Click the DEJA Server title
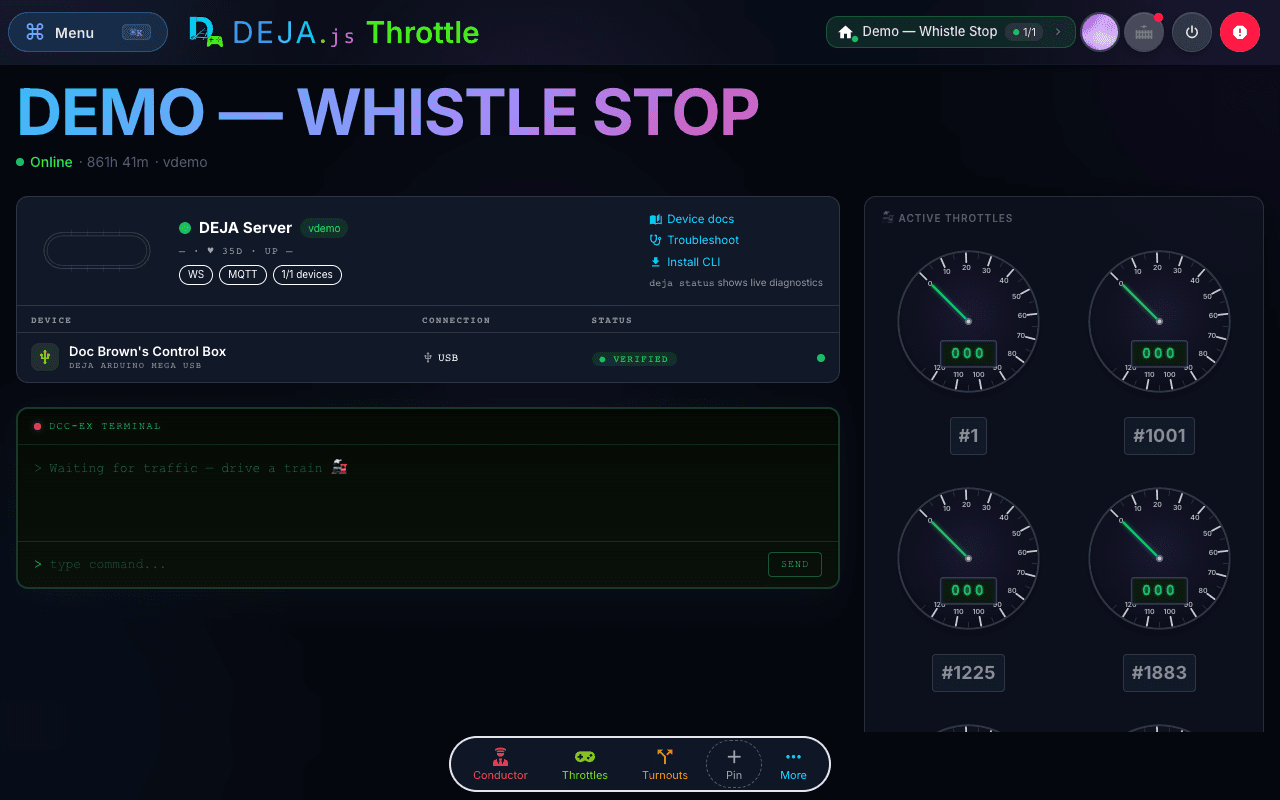The height and width of the screenshot is (800, 1280). pos(245,228)
